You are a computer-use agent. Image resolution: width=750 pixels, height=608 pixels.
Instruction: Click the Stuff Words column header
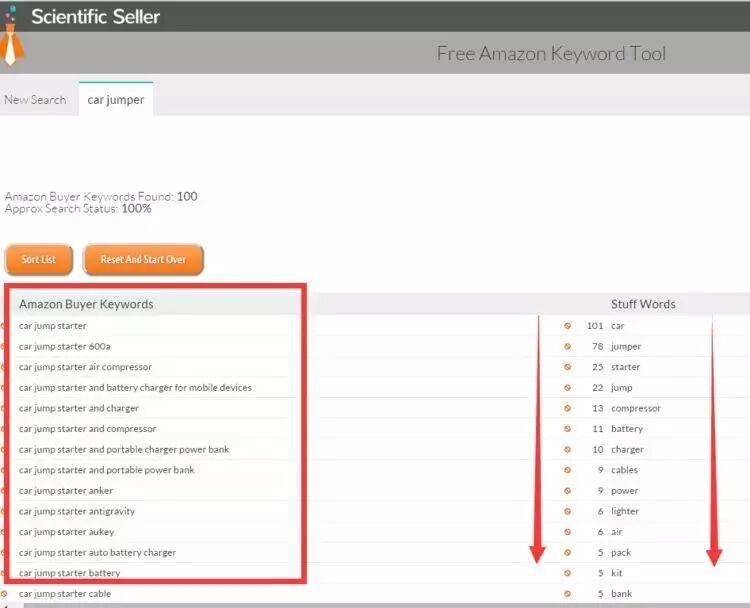coord(643,304)
